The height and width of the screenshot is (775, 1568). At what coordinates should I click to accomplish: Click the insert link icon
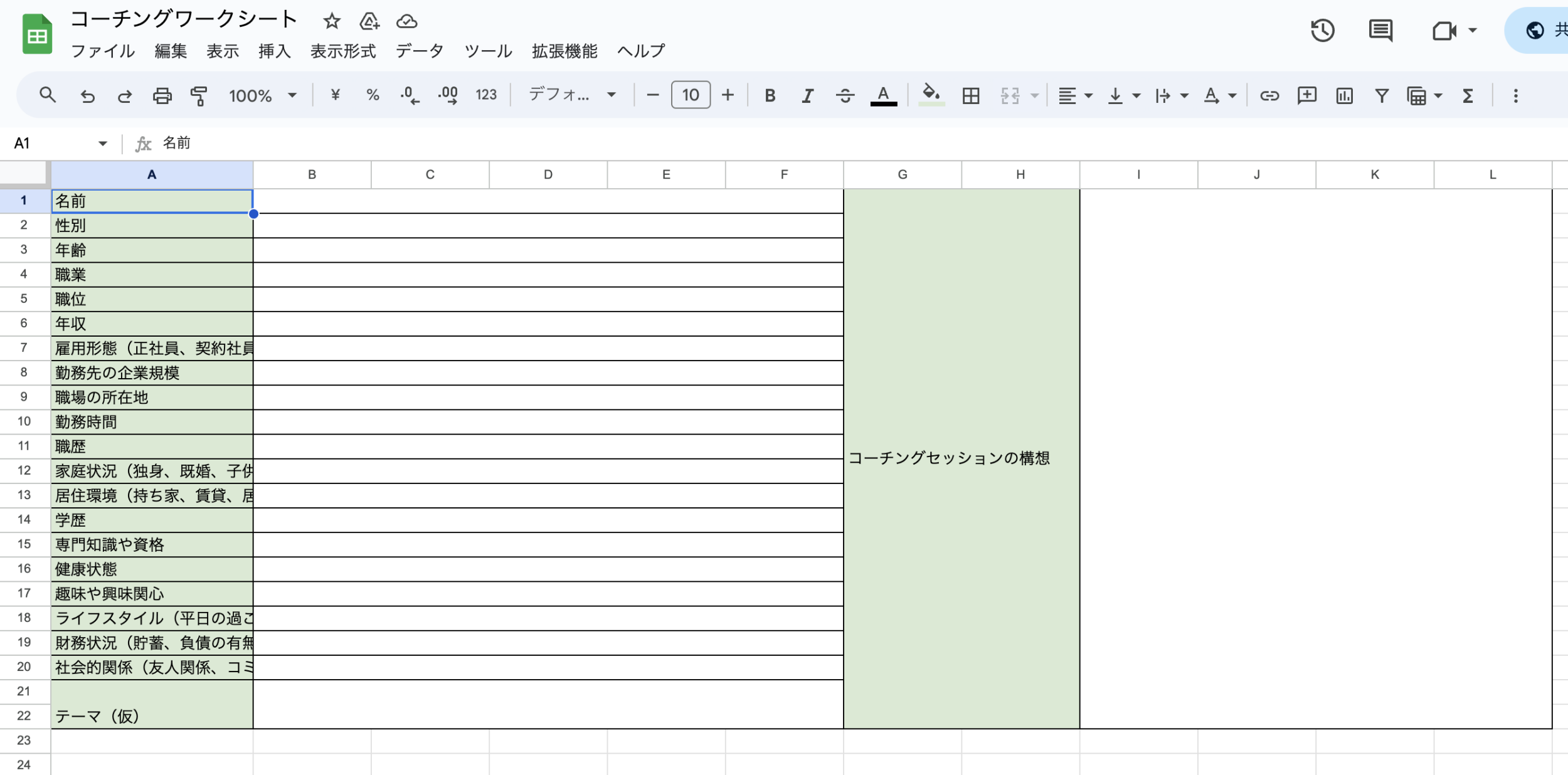1269,95
